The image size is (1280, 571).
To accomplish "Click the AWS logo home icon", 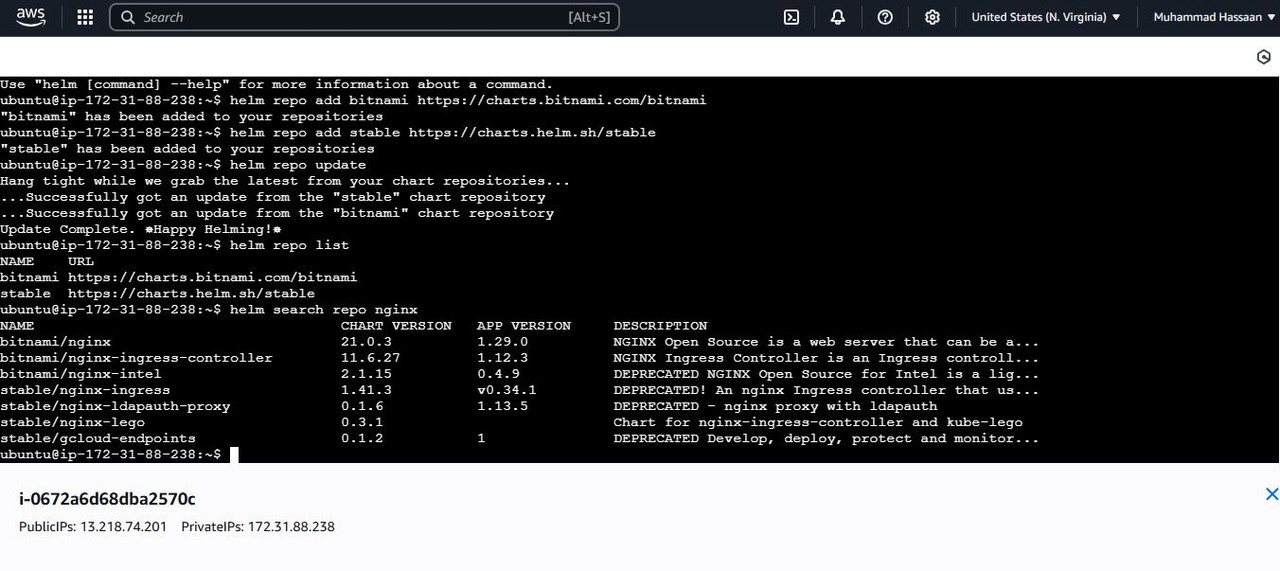I will pos(31,17).
